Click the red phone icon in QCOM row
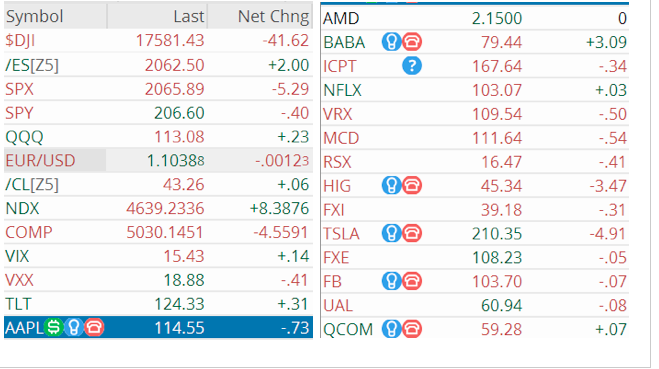The width and height of the screenshot is (659, 369). pos(412,329)
